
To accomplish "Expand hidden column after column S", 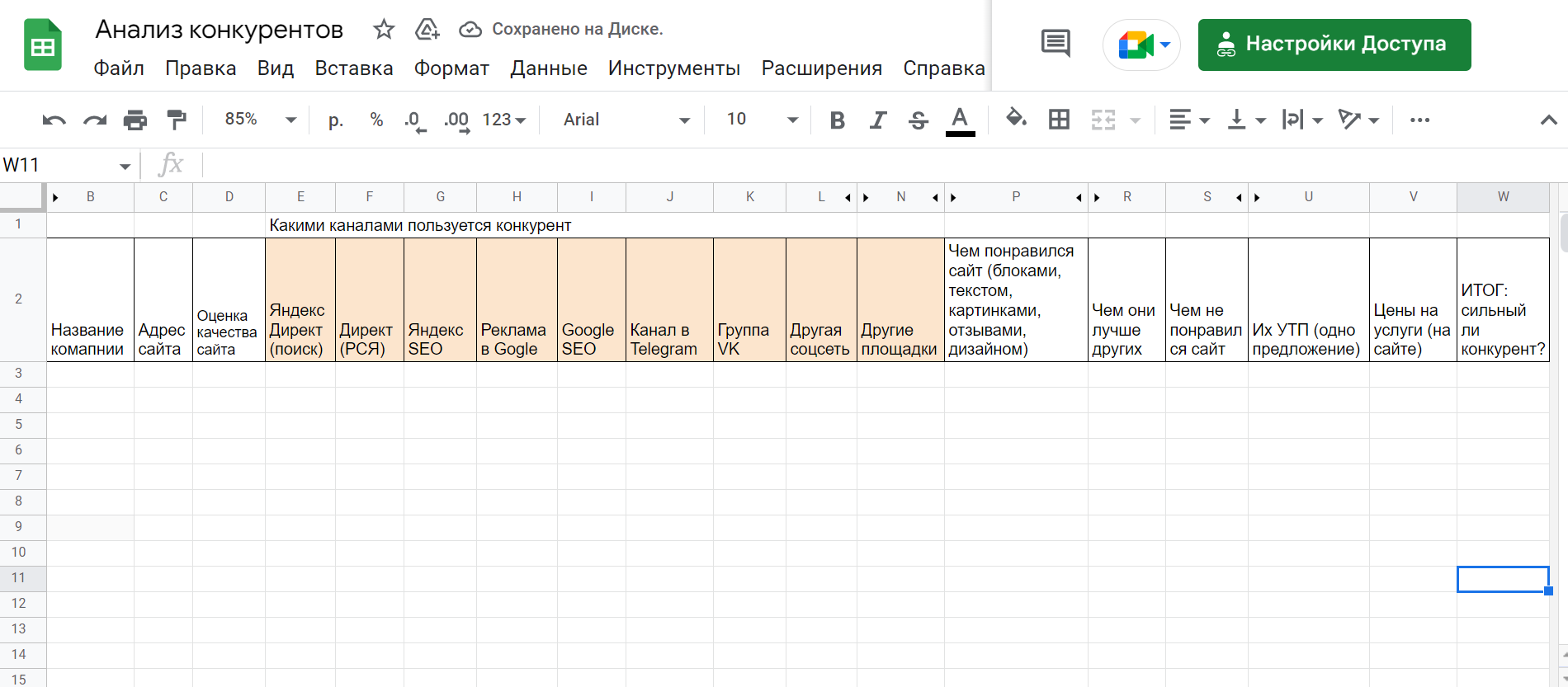I will [1238, 198].
